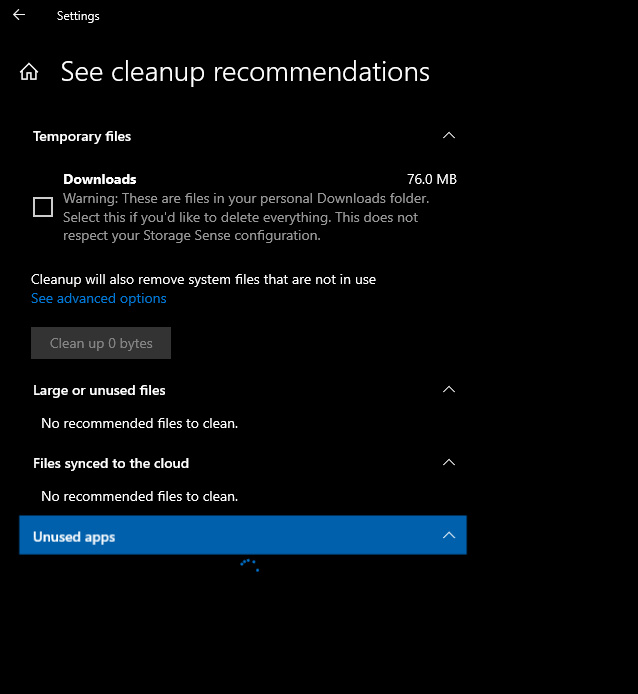Toggle the Files synced to the cloud chevron
Viewport: 638px width, 694px height.
tap(449, 463)
